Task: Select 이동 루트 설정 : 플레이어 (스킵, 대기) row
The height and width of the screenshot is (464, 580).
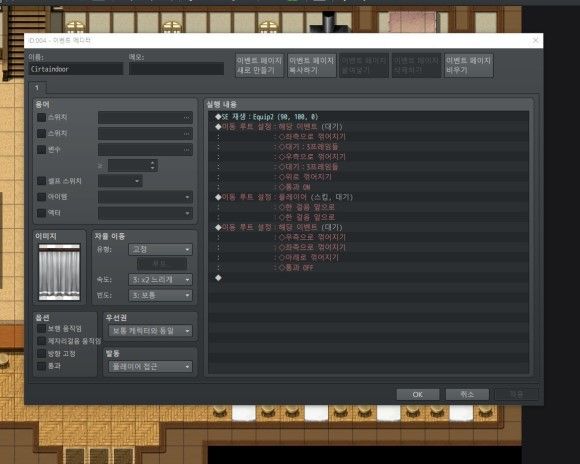Action: point(368,197)
